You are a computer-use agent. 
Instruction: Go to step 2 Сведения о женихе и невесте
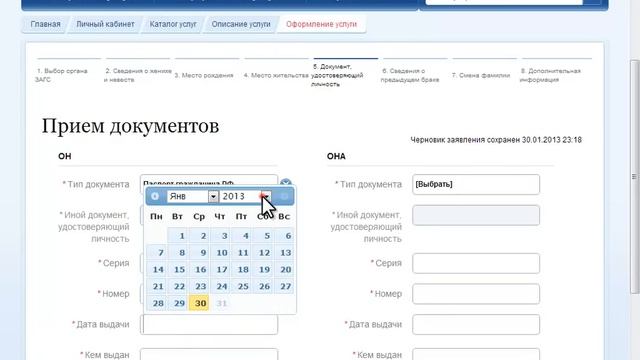(x=138, y=75)
